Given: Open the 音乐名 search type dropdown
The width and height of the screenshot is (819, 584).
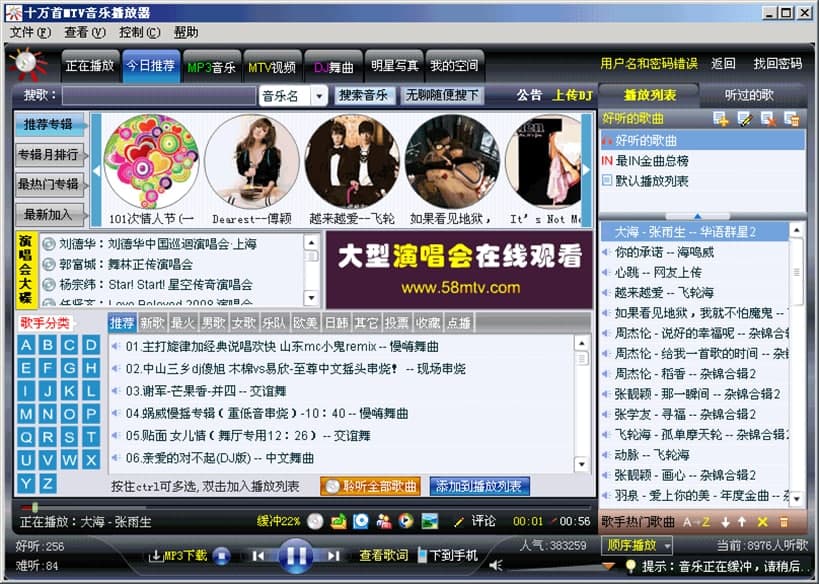Looking at the screenshot, I should coord(319,96).
